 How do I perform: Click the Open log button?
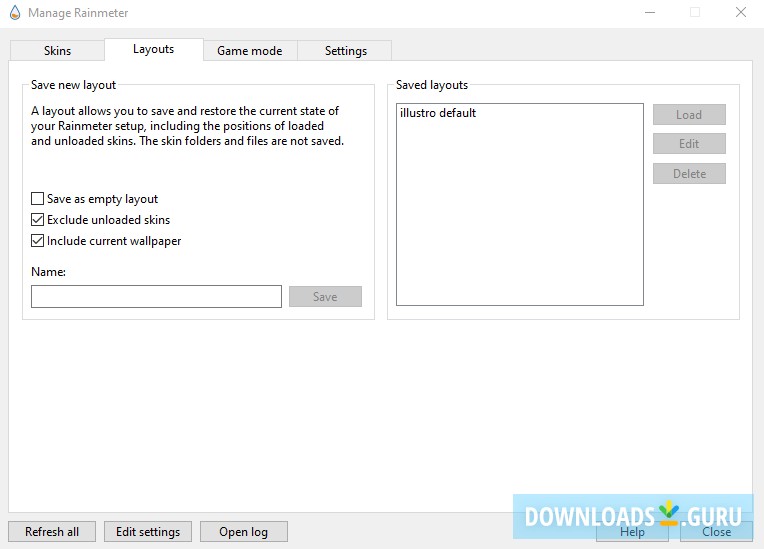(x=244, y=531)
